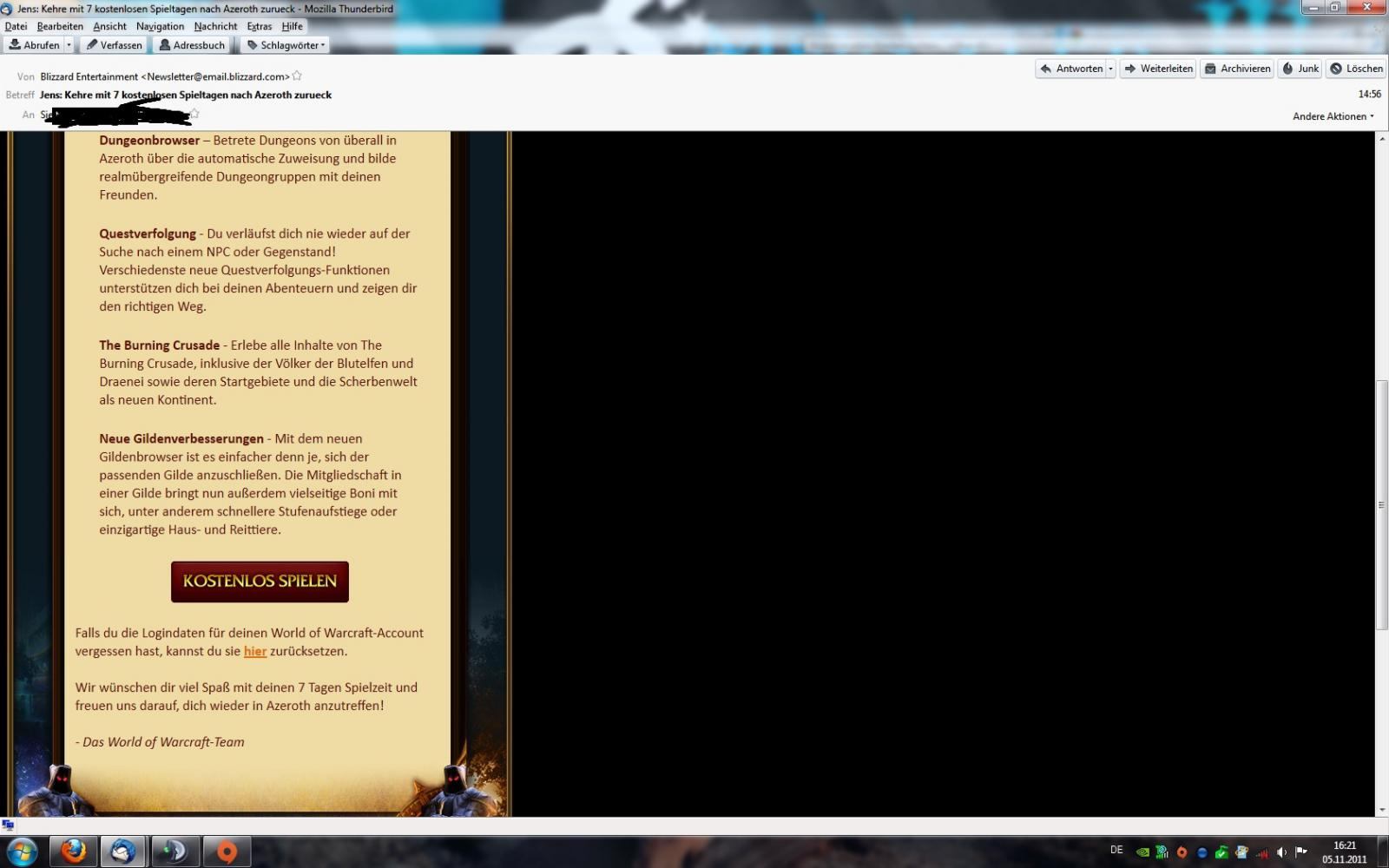Click scrollbar up arrow in message pane
Screen dimensions: 1389x868
coord(1382,139)
